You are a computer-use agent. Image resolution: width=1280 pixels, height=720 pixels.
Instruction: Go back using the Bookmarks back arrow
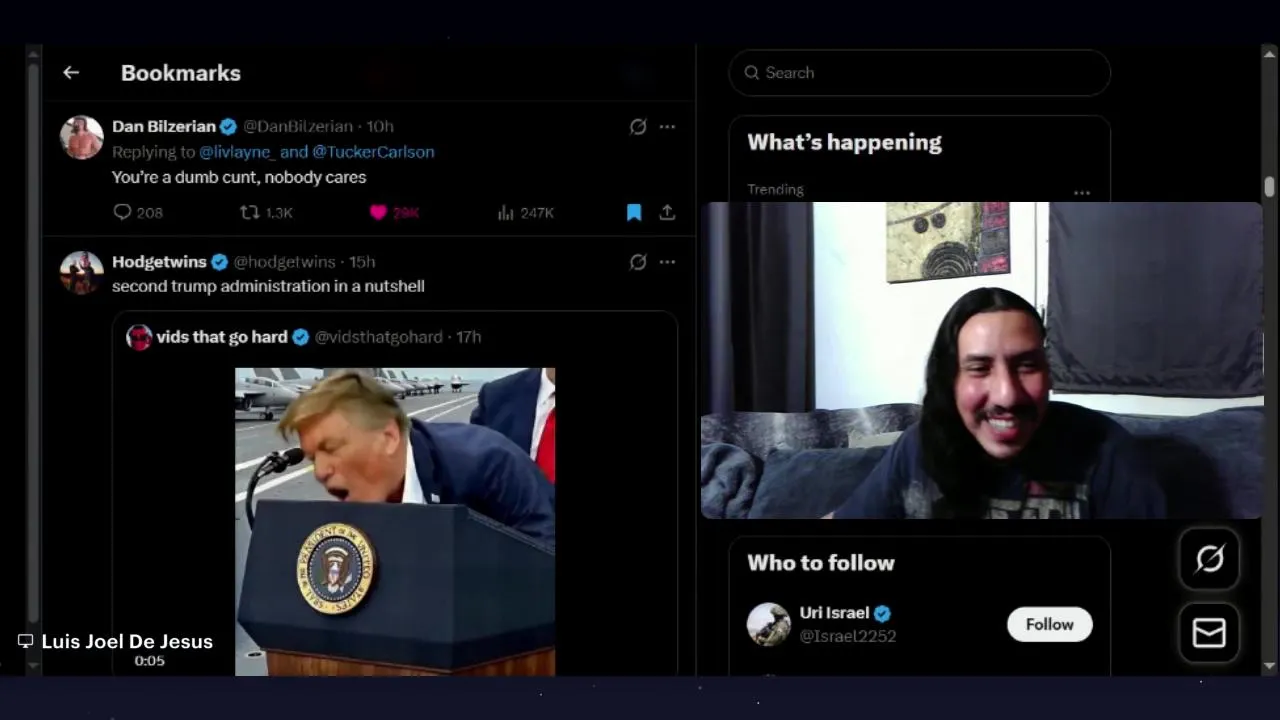[71, 73]
